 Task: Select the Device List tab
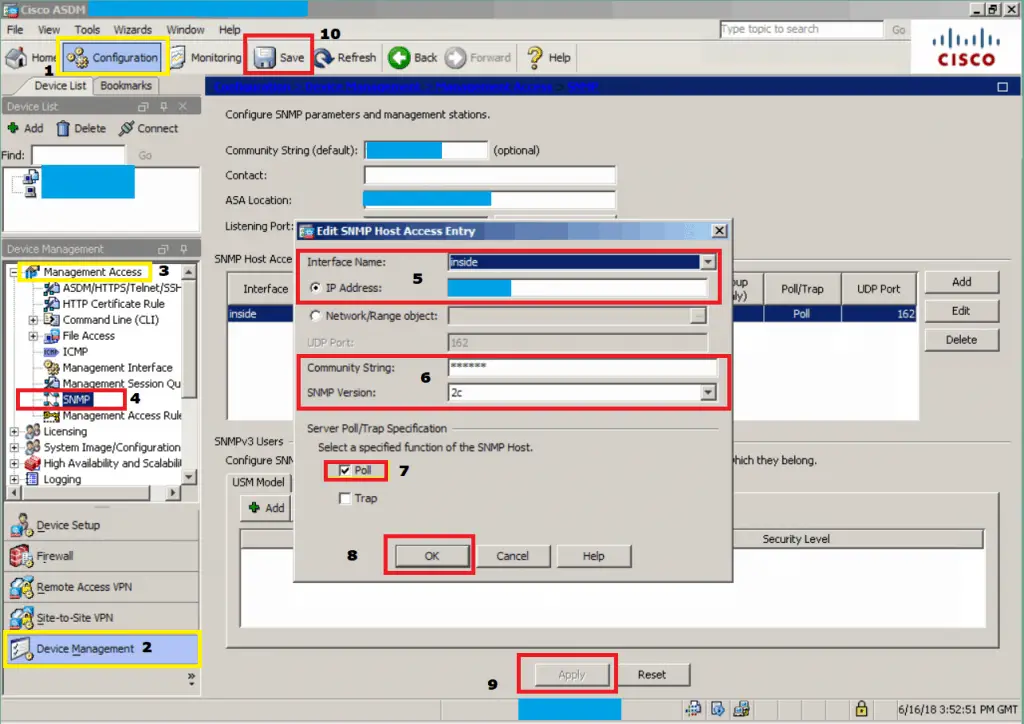(x=59, y=86)
